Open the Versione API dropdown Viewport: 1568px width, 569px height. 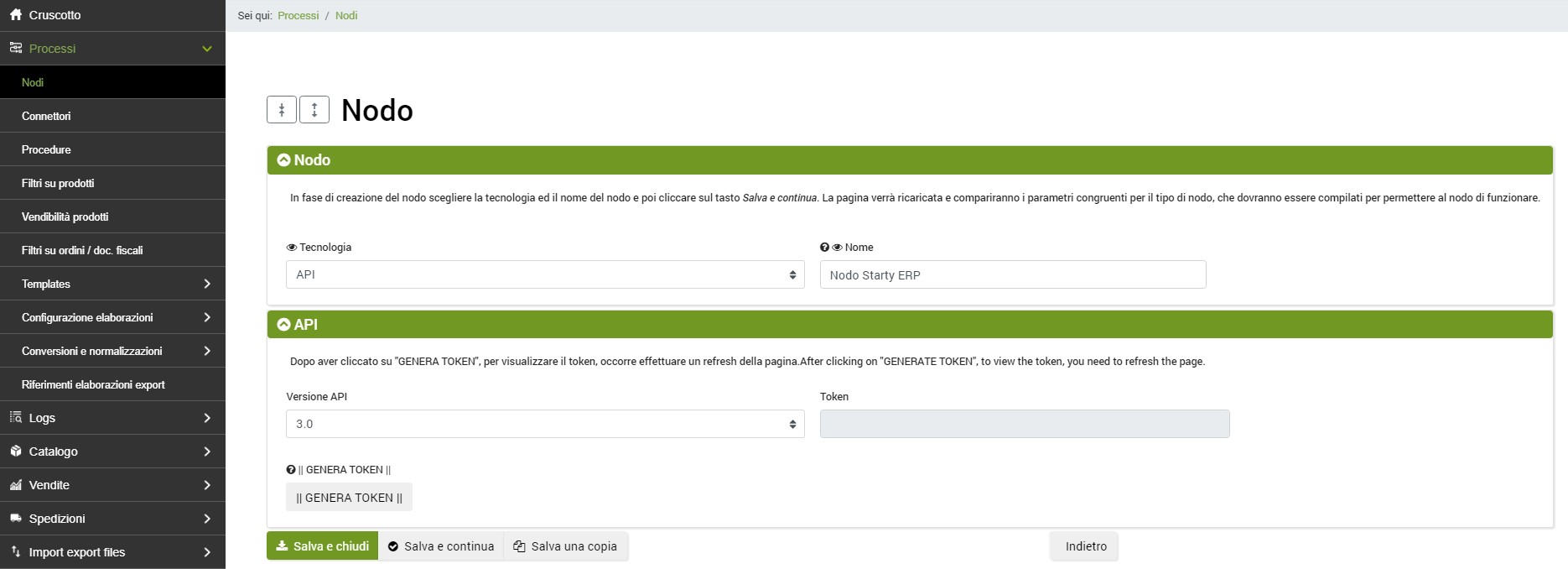coord(545,424)
